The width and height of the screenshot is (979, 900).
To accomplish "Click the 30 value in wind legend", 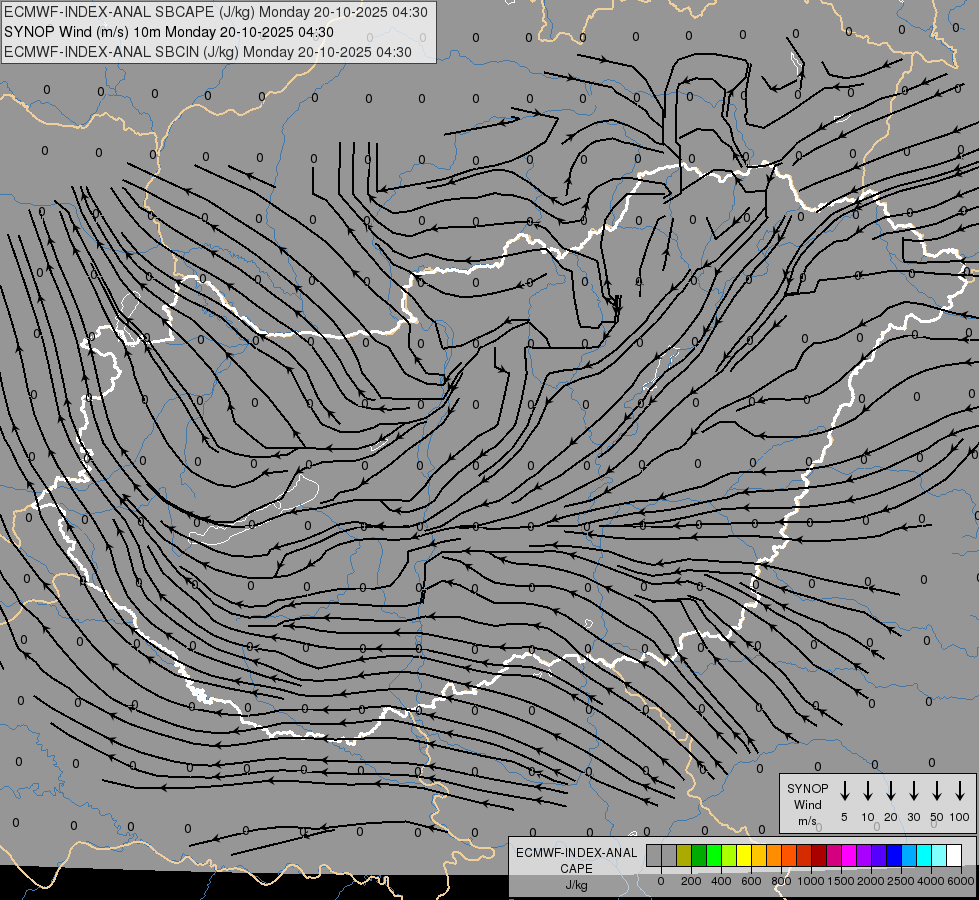I will tap(913, 817).
